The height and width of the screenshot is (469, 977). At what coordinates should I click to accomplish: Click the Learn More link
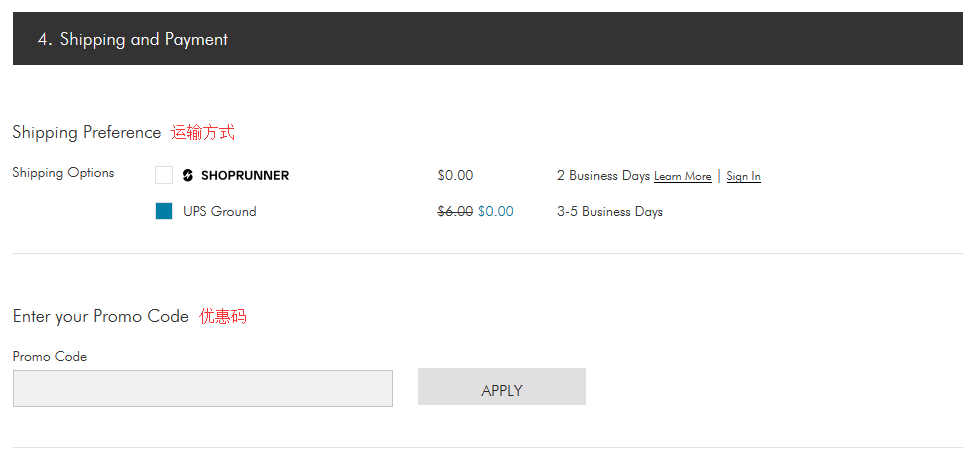tap(683, 176)
